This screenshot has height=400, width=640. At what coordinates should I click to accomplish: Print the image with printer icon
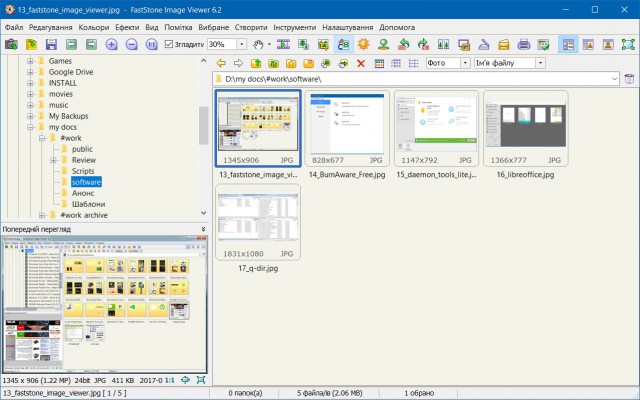coord(523,44)
